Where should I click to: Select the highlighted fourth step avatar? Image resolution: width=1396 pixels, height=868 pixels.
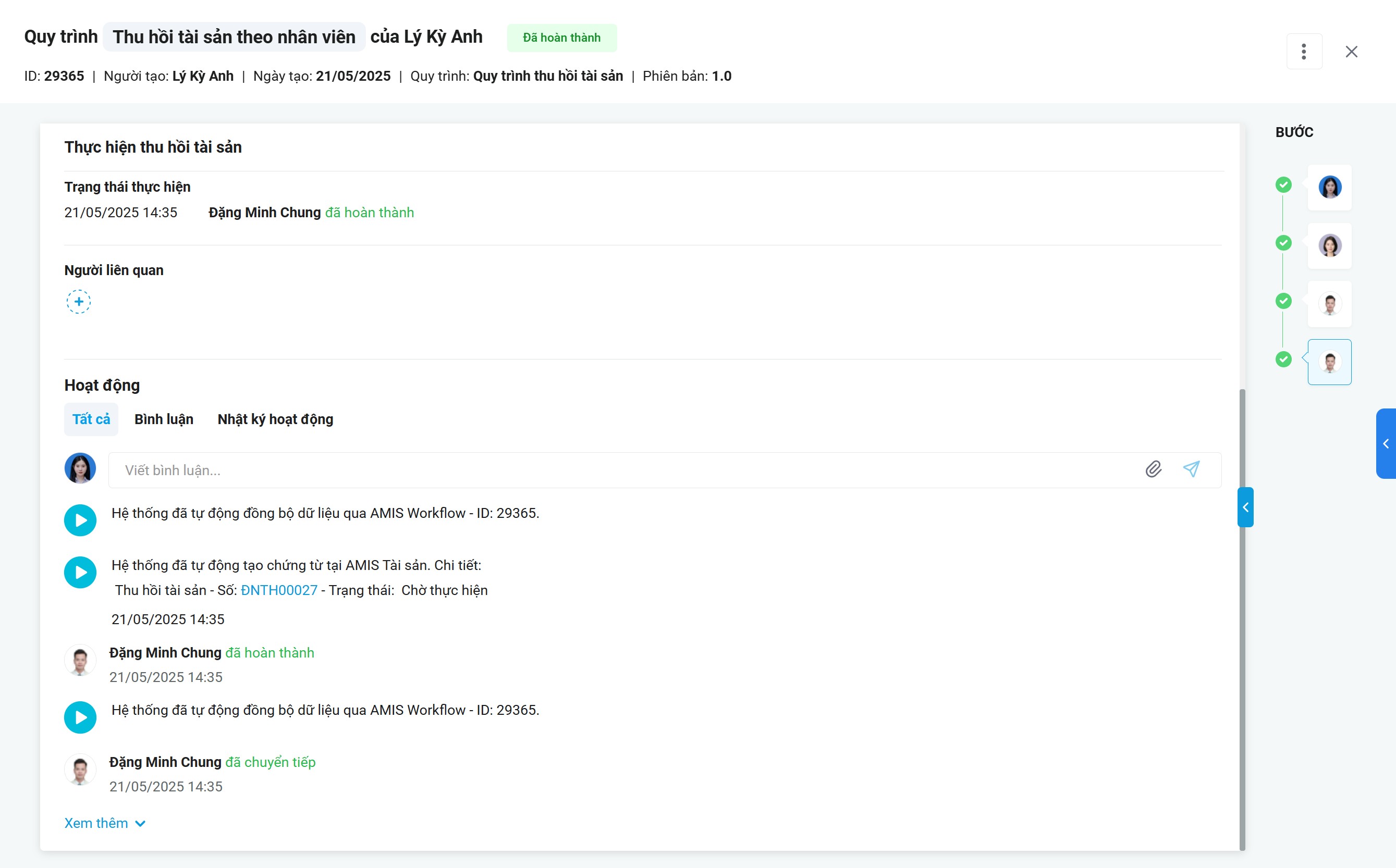tap(1329, 362)
